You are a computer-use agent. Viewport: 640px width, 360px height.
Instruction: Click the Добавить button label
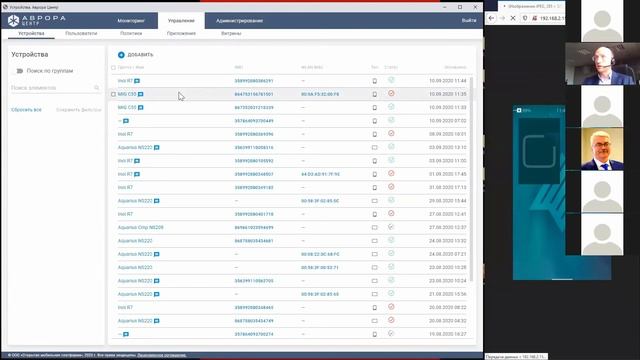click(x=140, y=55)
